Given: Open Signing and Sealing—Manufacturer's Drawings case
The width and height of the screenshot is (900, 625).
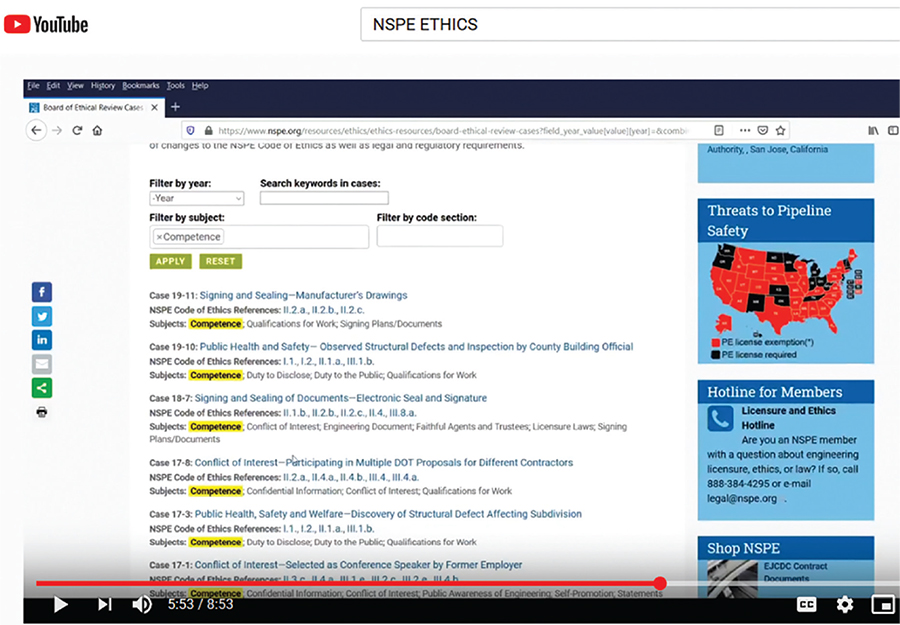Looking at the screenshot, I should click(304, 295).
